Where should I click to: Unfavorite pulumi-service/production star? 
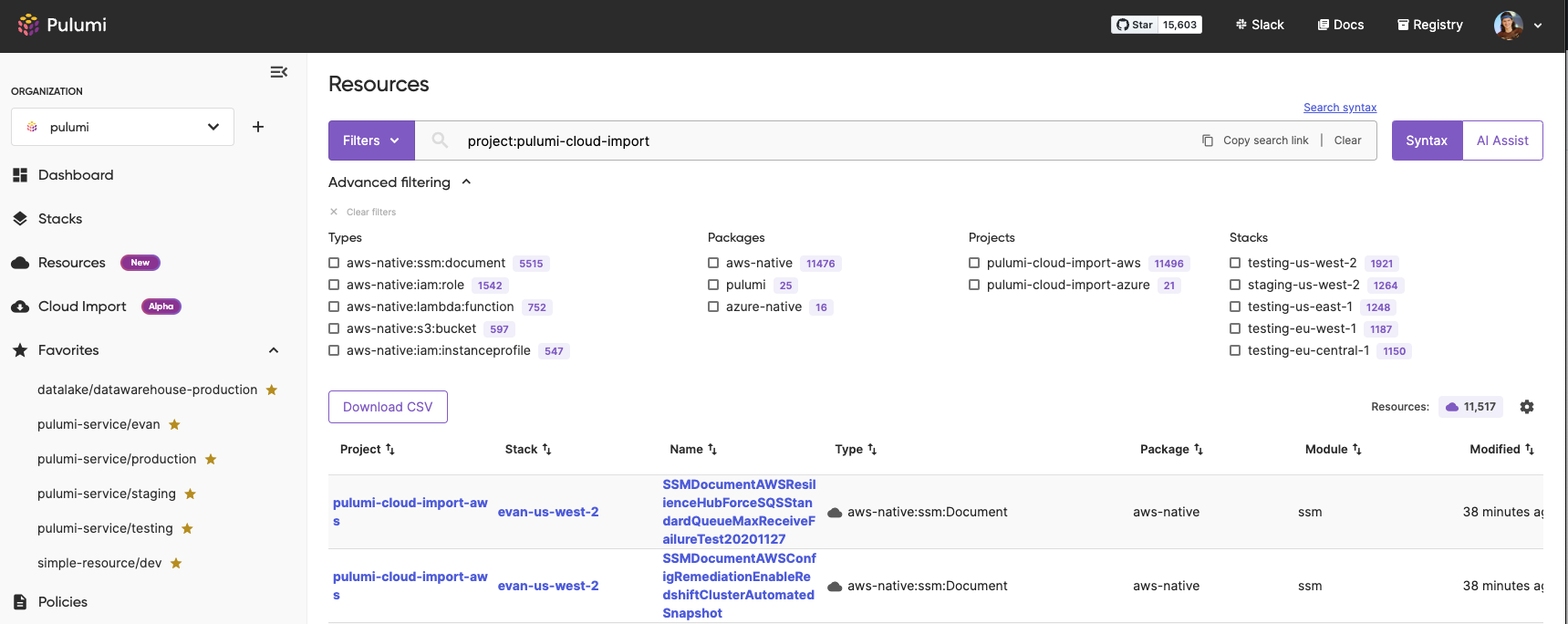pyautogui.click(x=211, y=459)
